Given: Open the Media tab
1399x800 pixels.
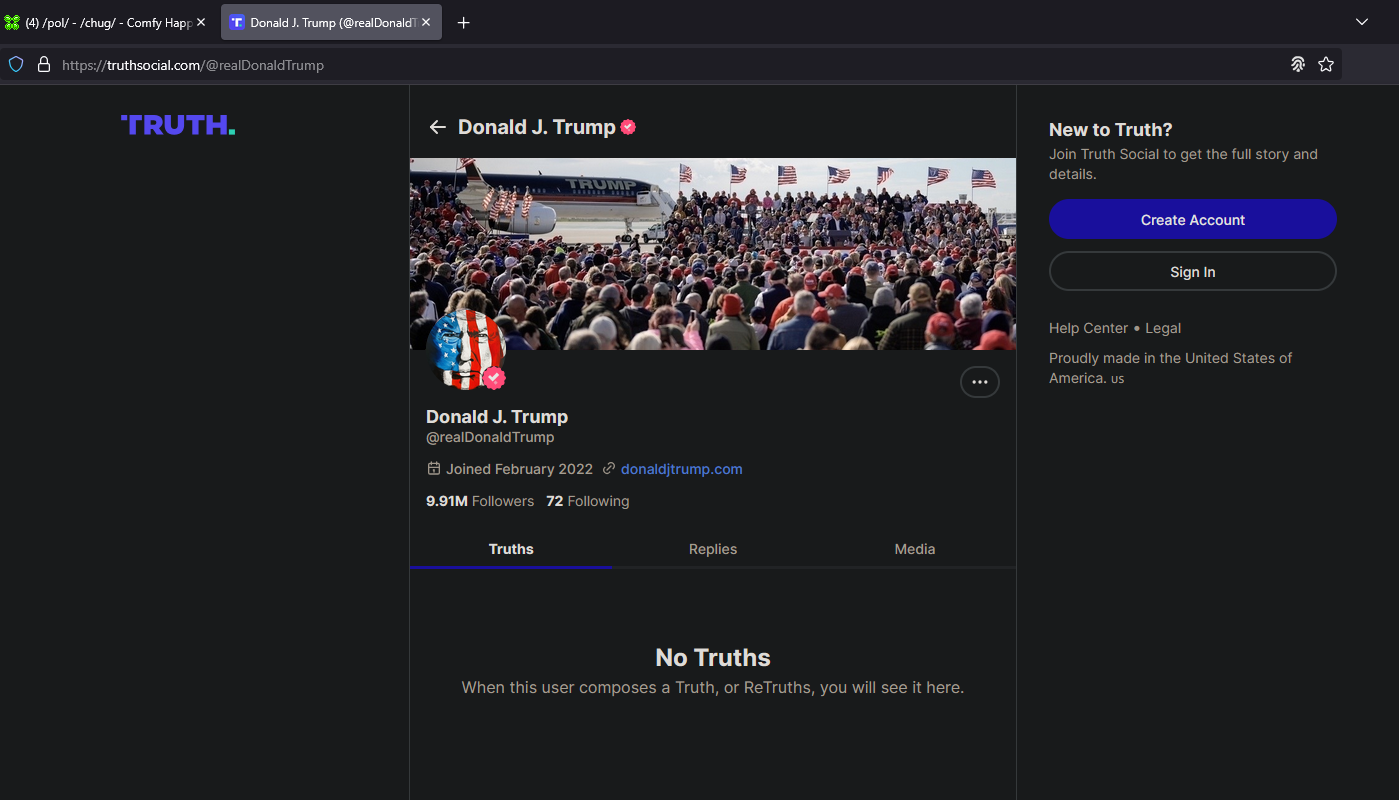Looking at the screenshot, I should [x=915, y=549].
